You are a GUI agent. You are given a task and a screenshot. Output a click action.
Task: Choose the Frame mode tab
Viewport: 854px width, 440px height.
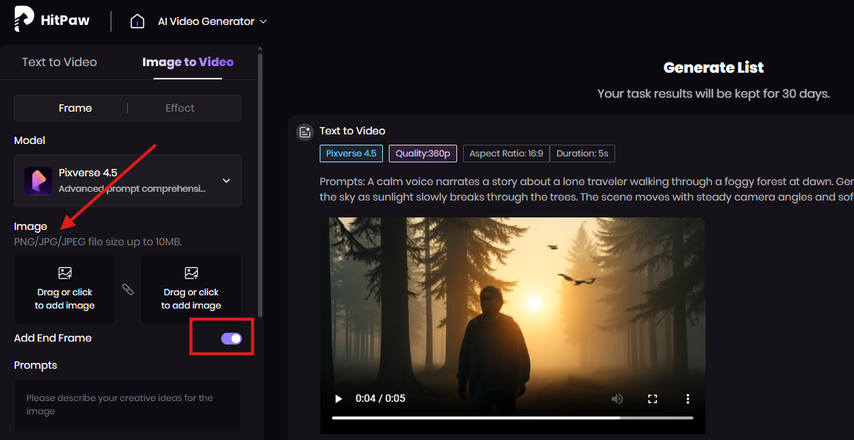tap(75, 108)
